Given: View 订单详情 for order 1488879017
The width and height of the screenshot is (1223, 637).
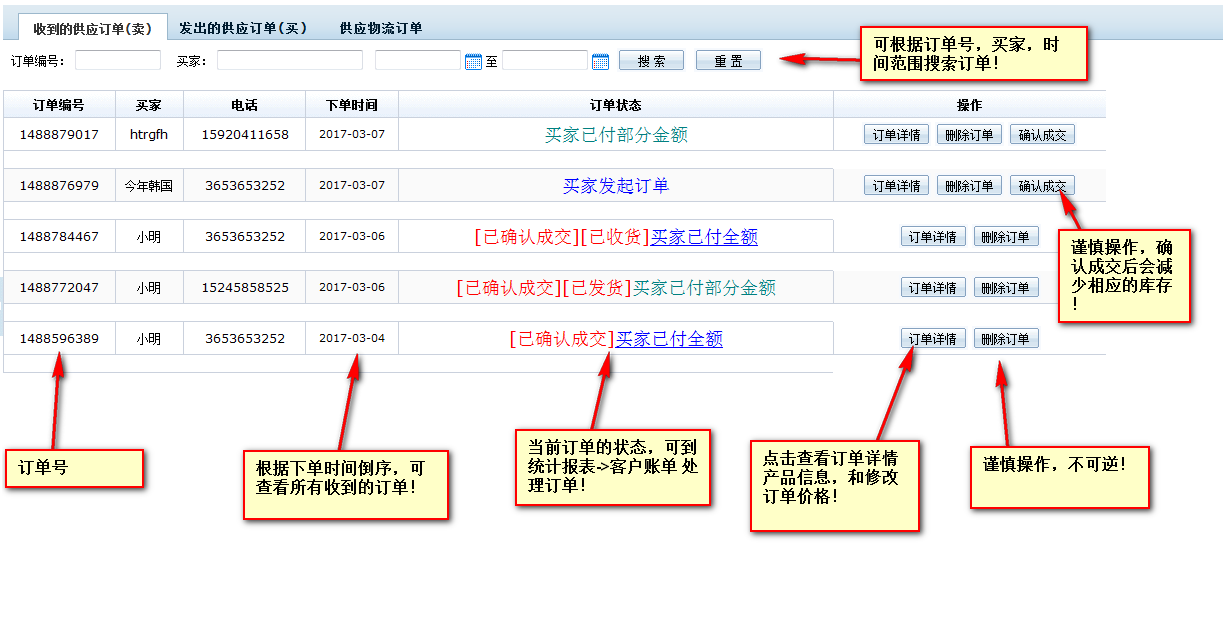Looking at the screenshot, I should coord(896,135).
